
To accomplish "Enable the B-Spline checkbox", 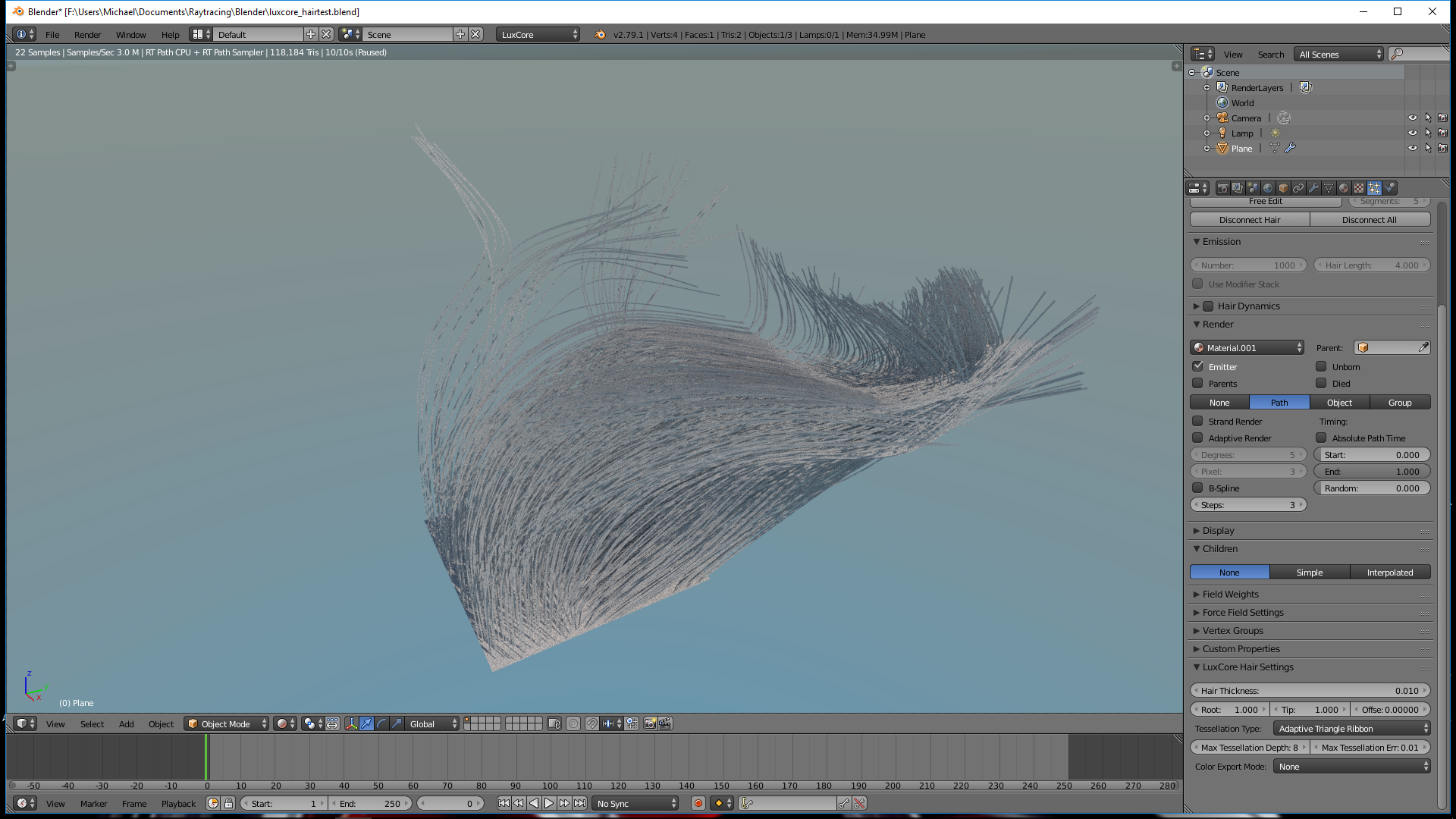I will [1198, 488].
